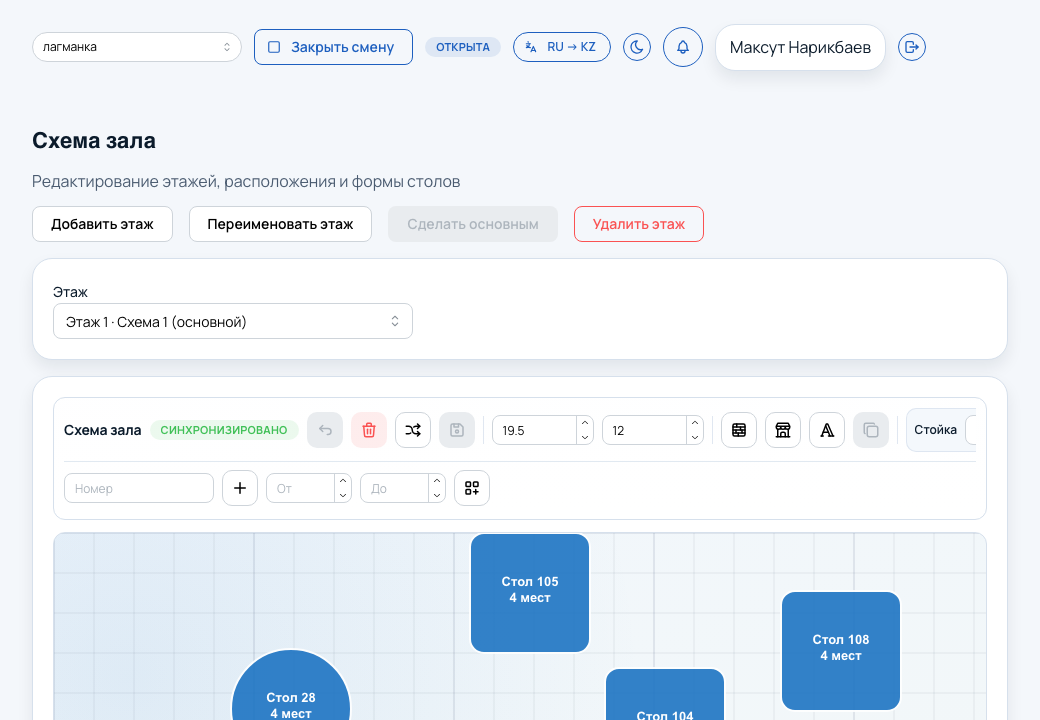Click 'Добавить этаж' button

[102, 224]
